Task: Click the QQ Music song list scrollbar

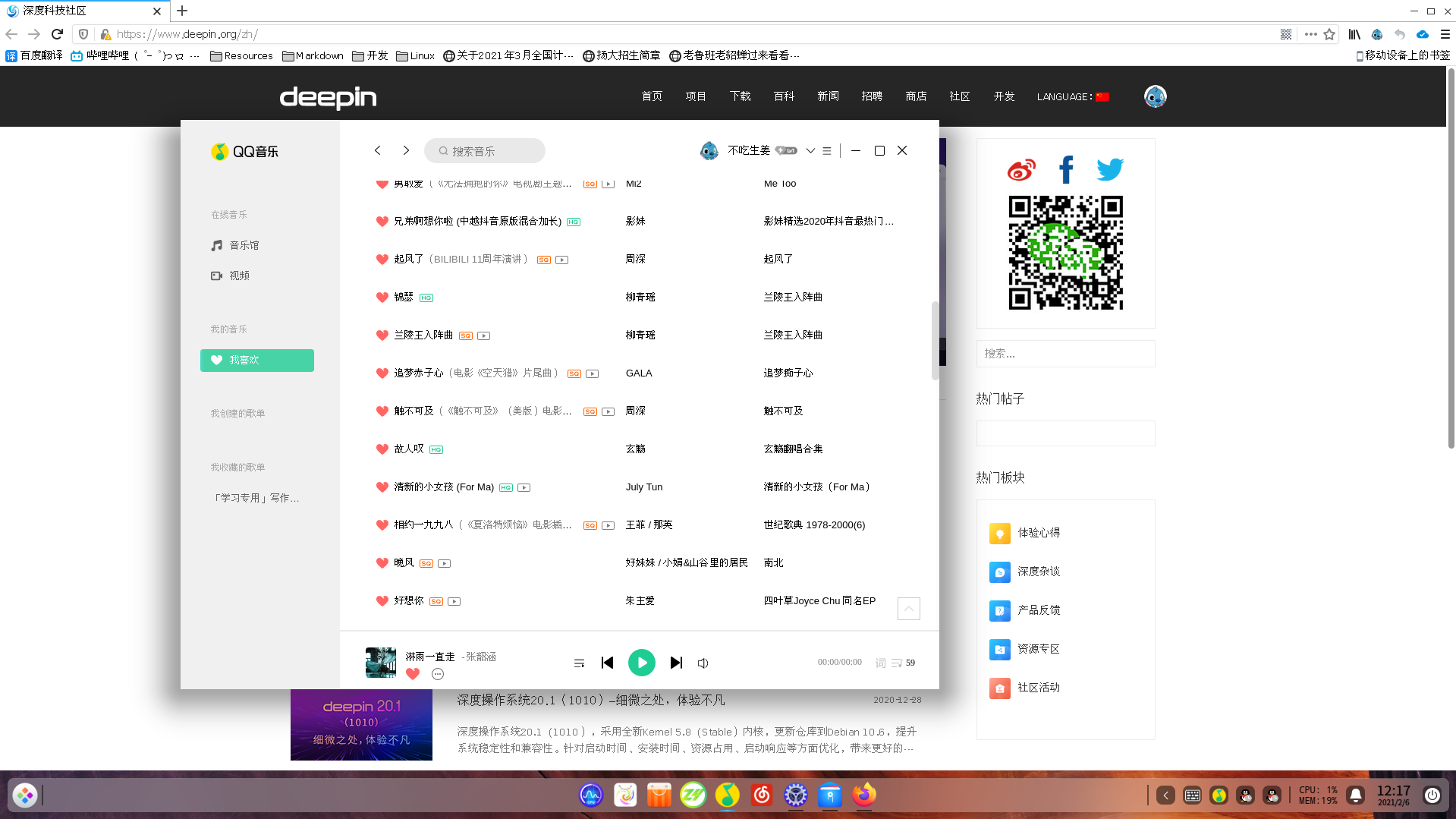Action: point(936,340)
